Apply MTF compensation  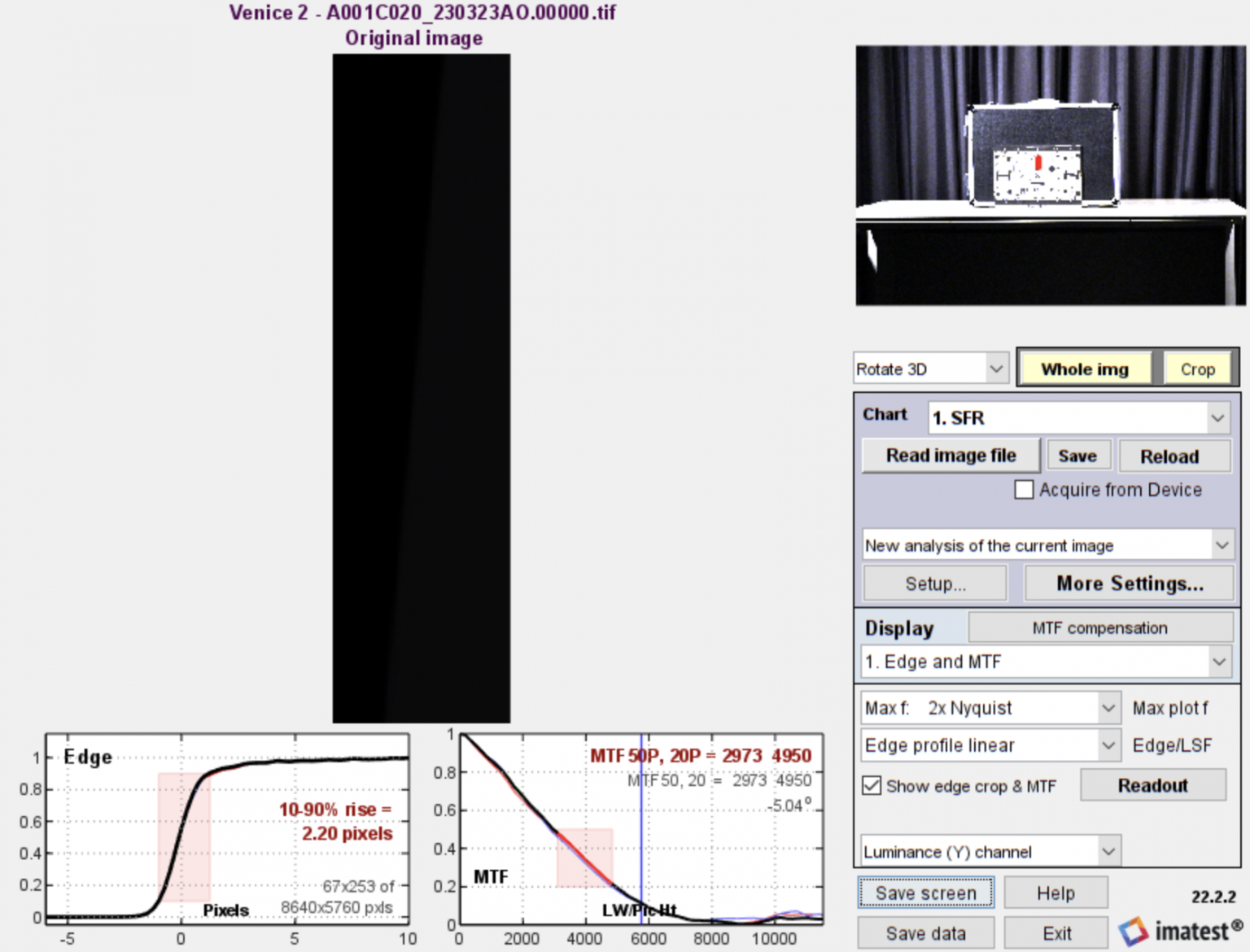click(1099, 627)
